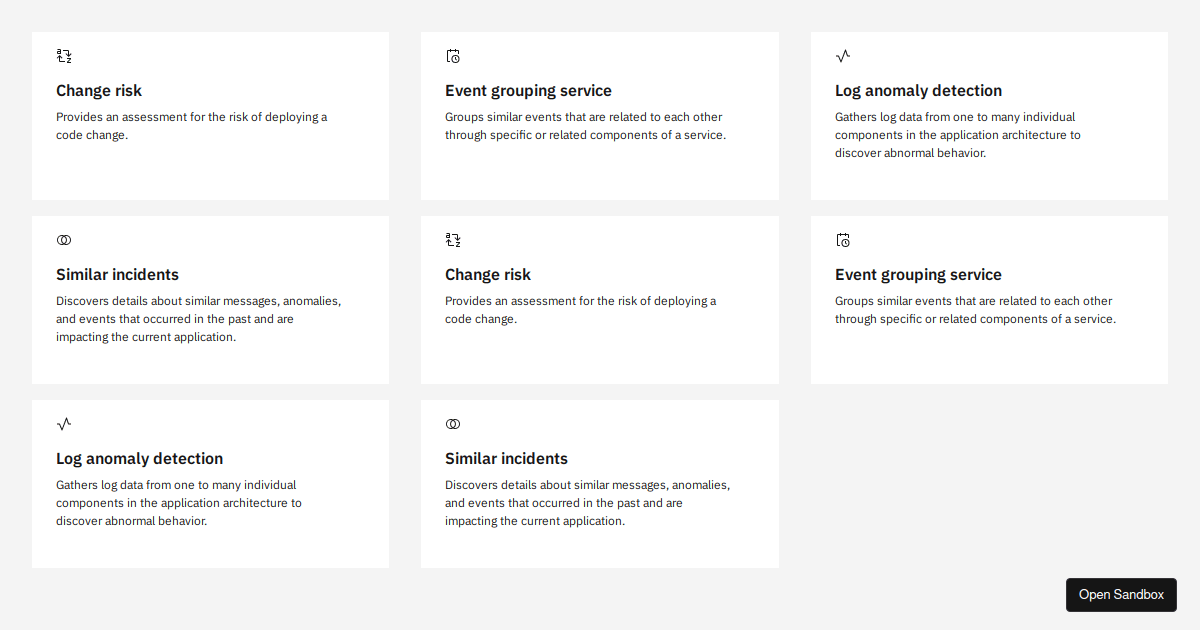
Task: Click the eye icon on Similar incidents card
Action: 63,240
